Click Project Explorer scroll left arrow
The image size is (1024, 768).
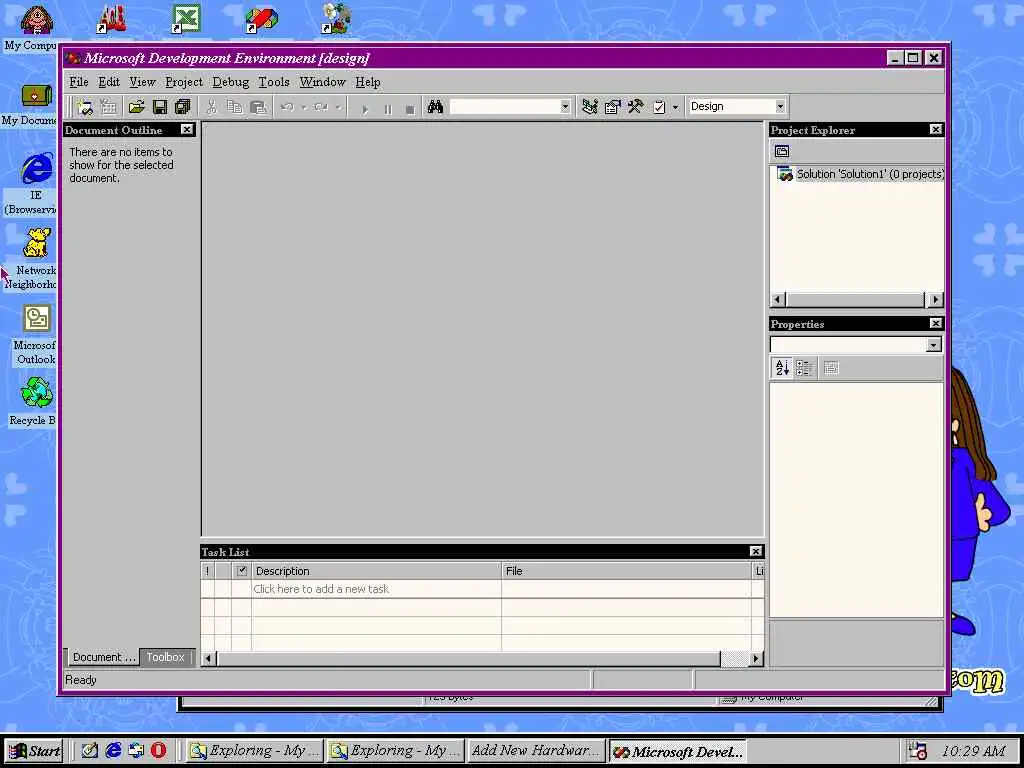(778, 300)
